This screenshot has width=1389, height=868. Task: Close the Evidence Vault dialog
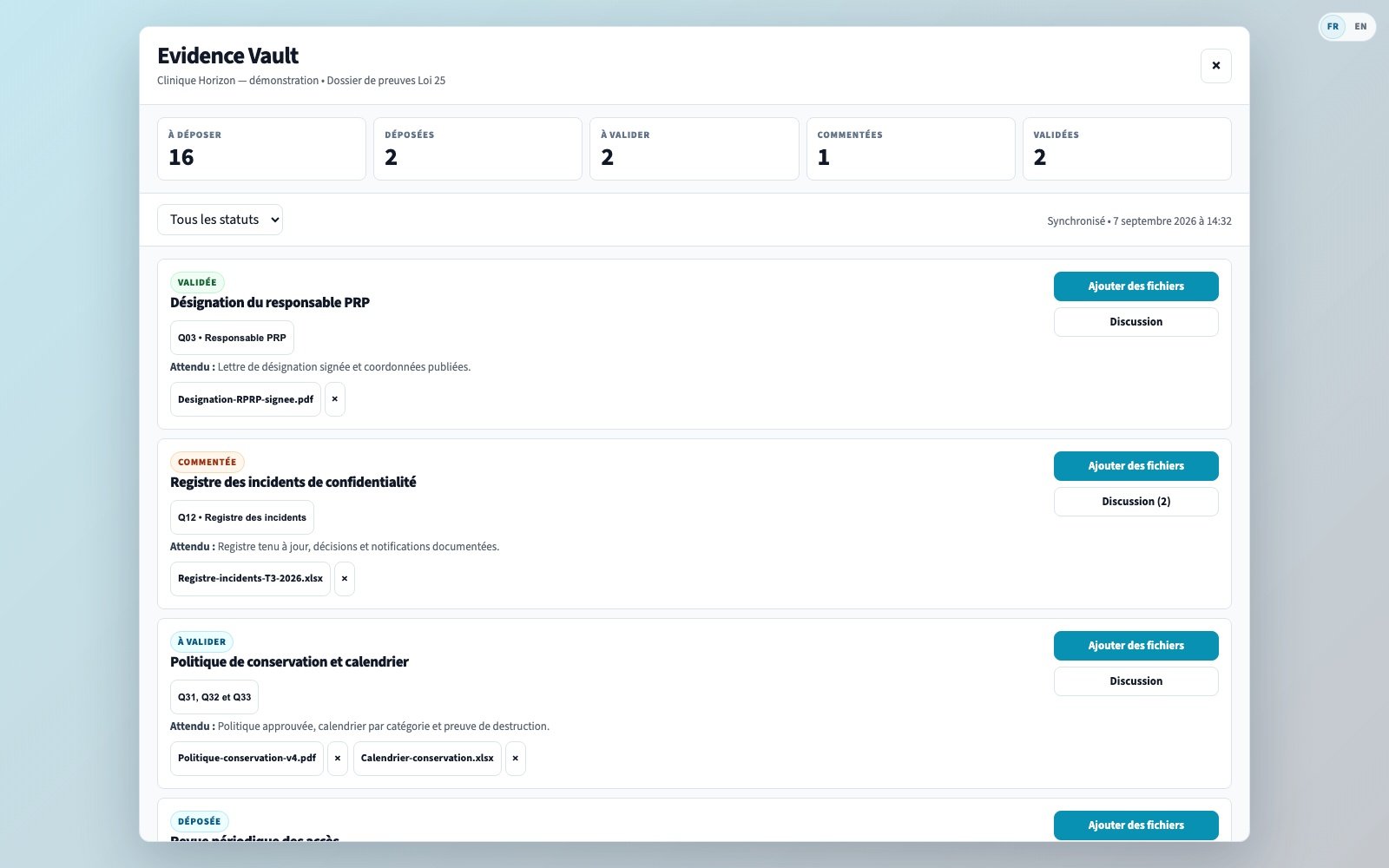1215,66
